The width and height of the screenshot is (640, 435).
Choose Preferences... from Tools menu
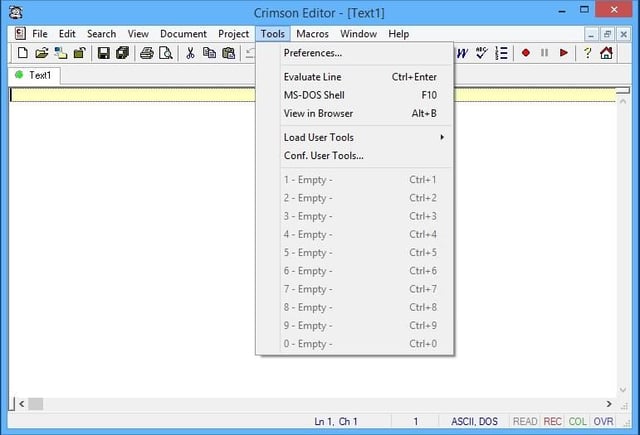point(355,53)
